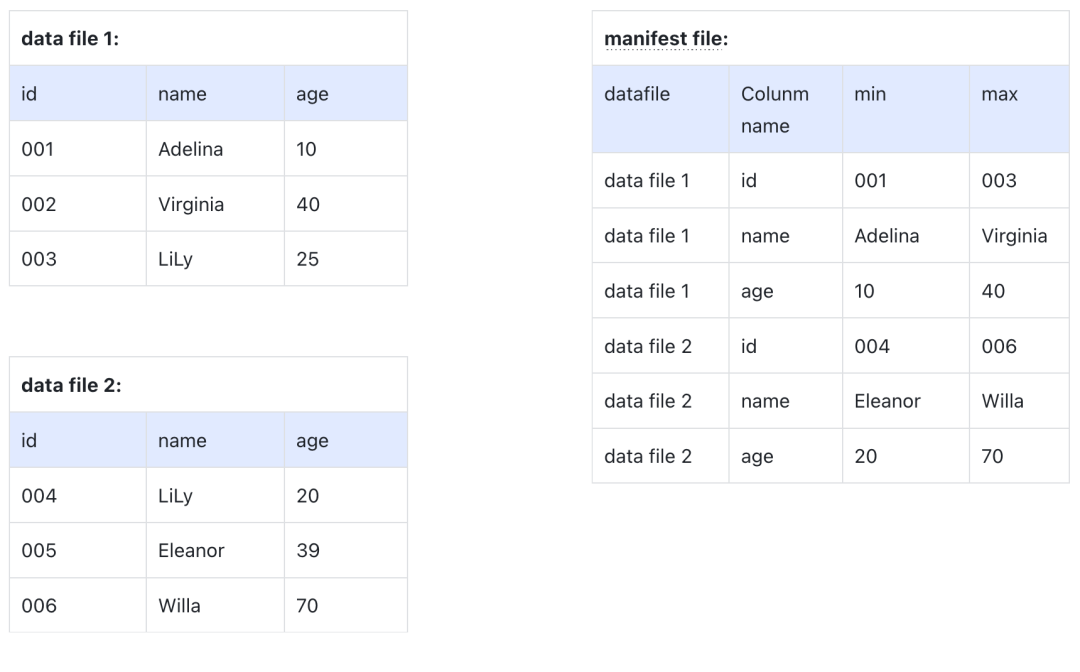1080x672 pixels.
Task: Select the 'Eleanor' cell in data file 2
Action: click(x=191, y=550)
